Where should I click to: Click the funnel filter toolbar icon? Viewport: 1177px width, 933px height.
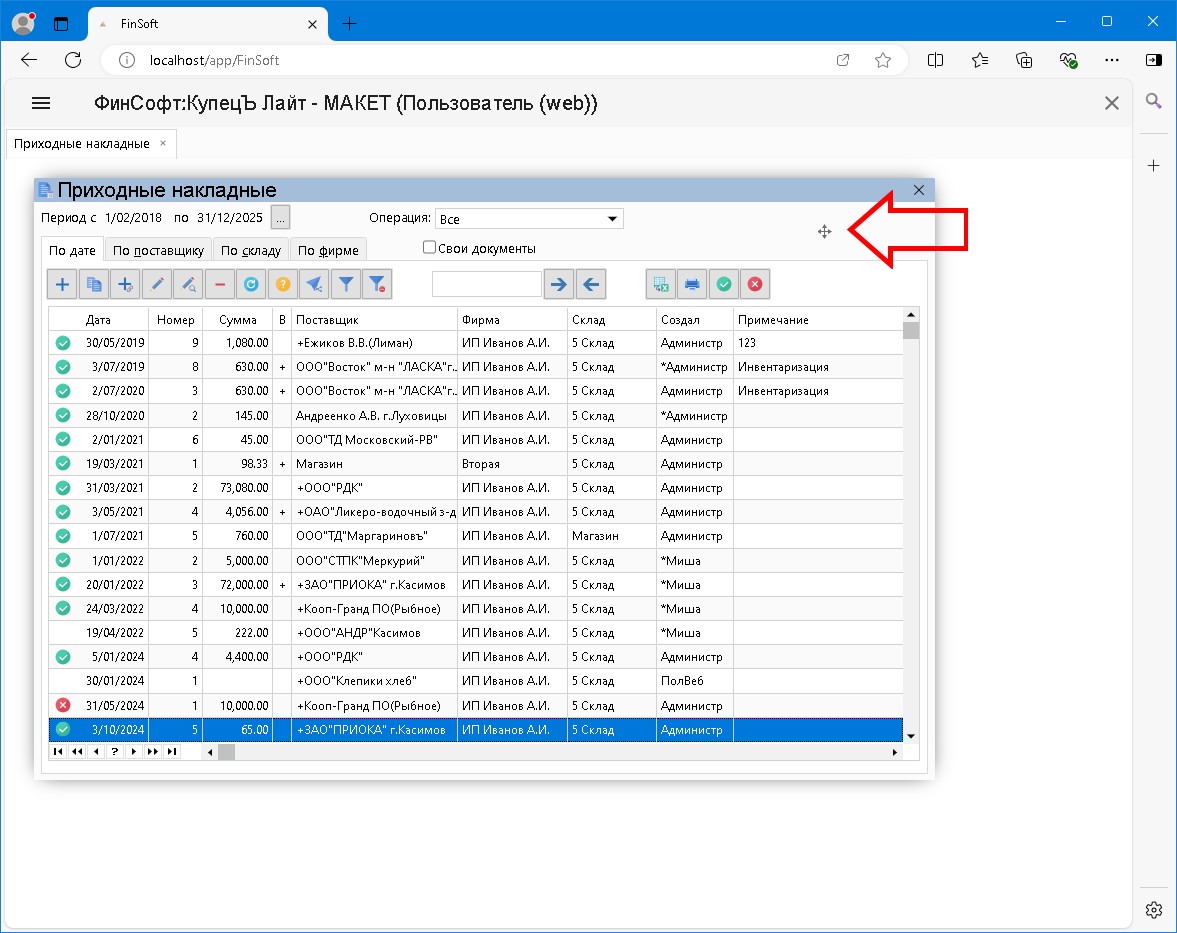[345, 285]
